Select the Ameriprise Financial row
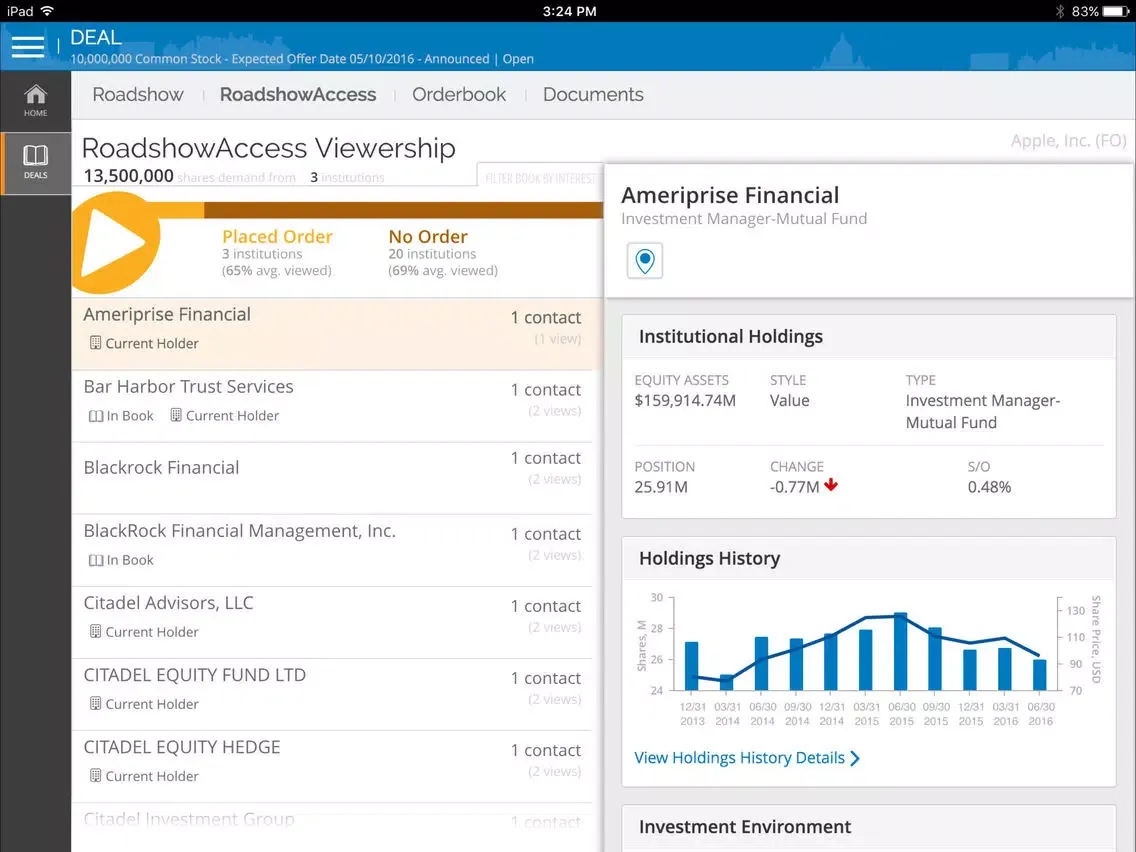 click(x=337, y=334)
